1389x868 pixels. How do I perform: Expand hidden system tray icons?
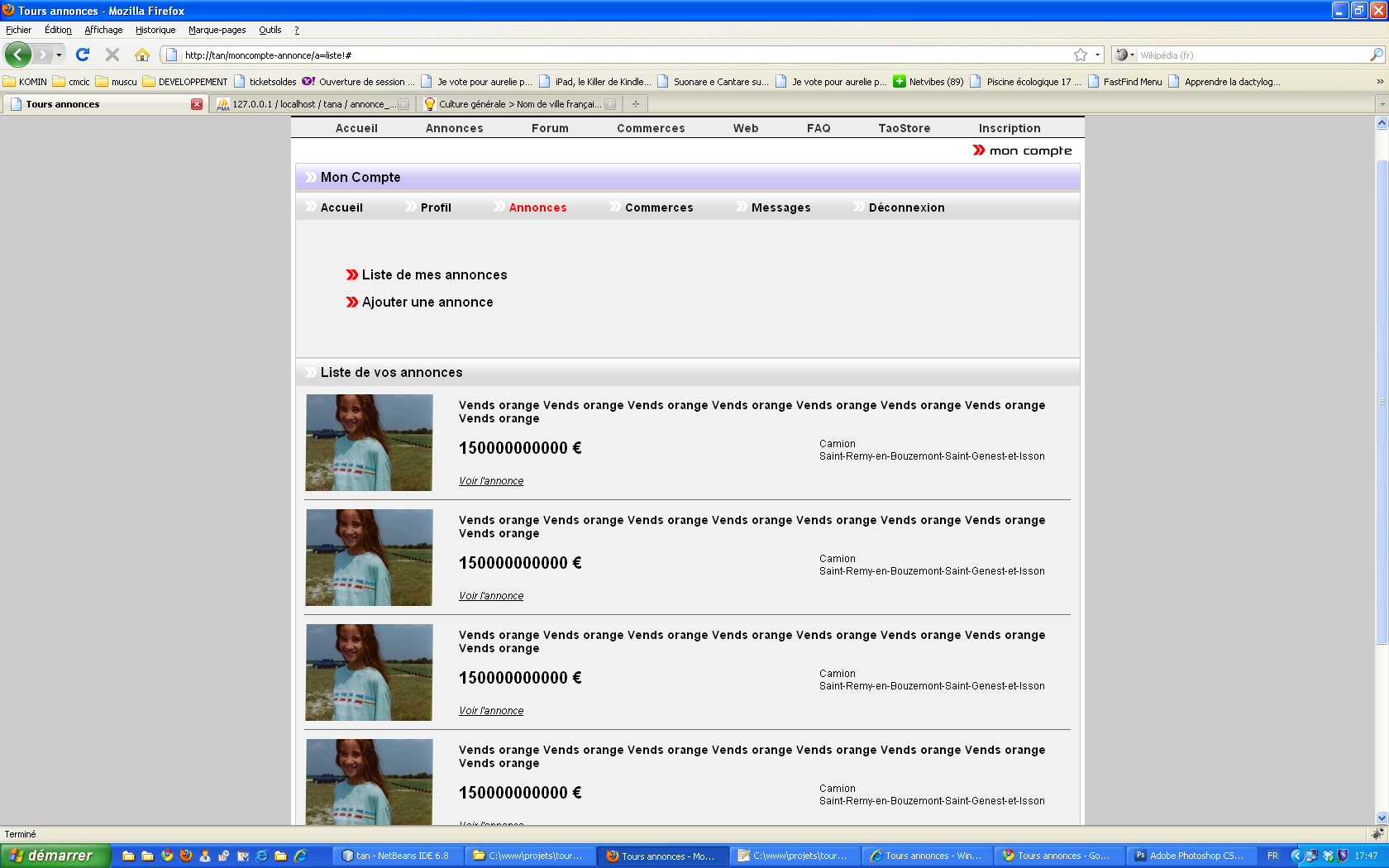tap(1296, 856)
